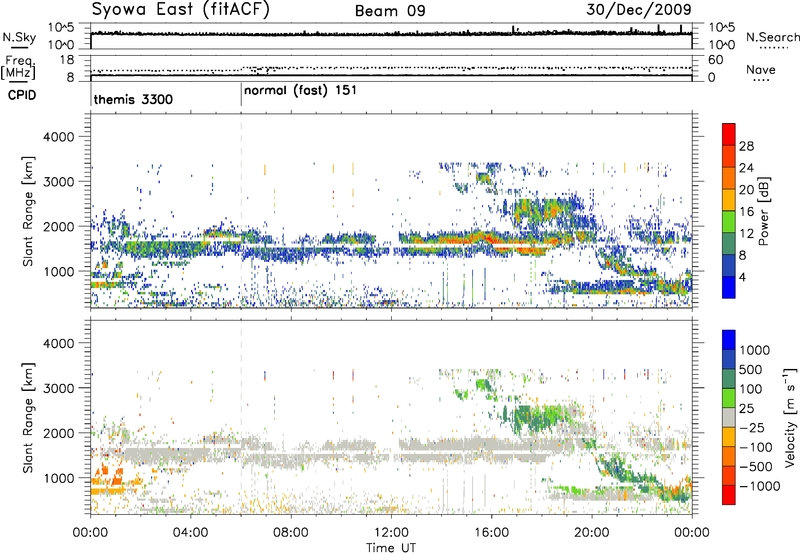Click the '12' label on Power color bar
The width and height of the screenshot is (800, 554).
coord(746,234)
